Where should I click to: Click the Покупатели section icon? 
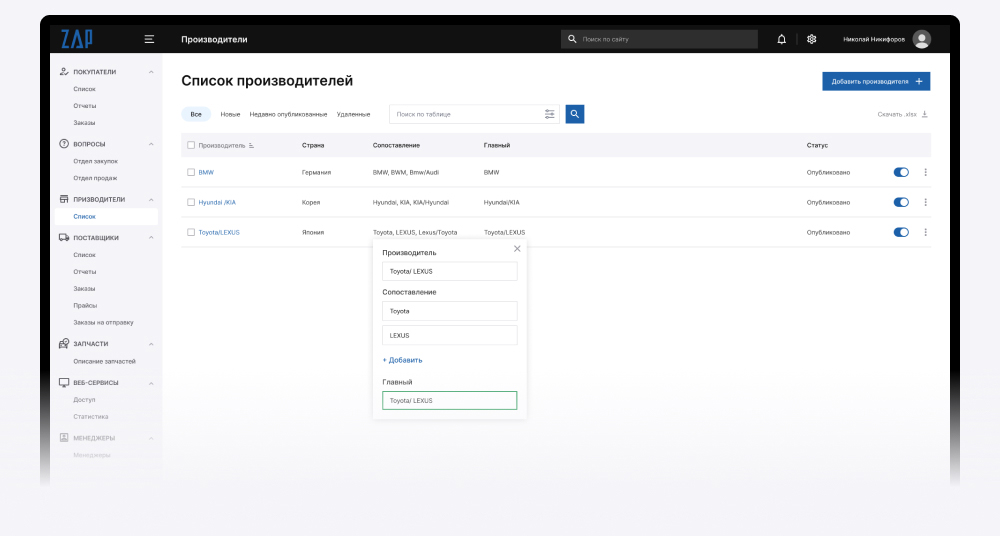[x=64, y=71]
